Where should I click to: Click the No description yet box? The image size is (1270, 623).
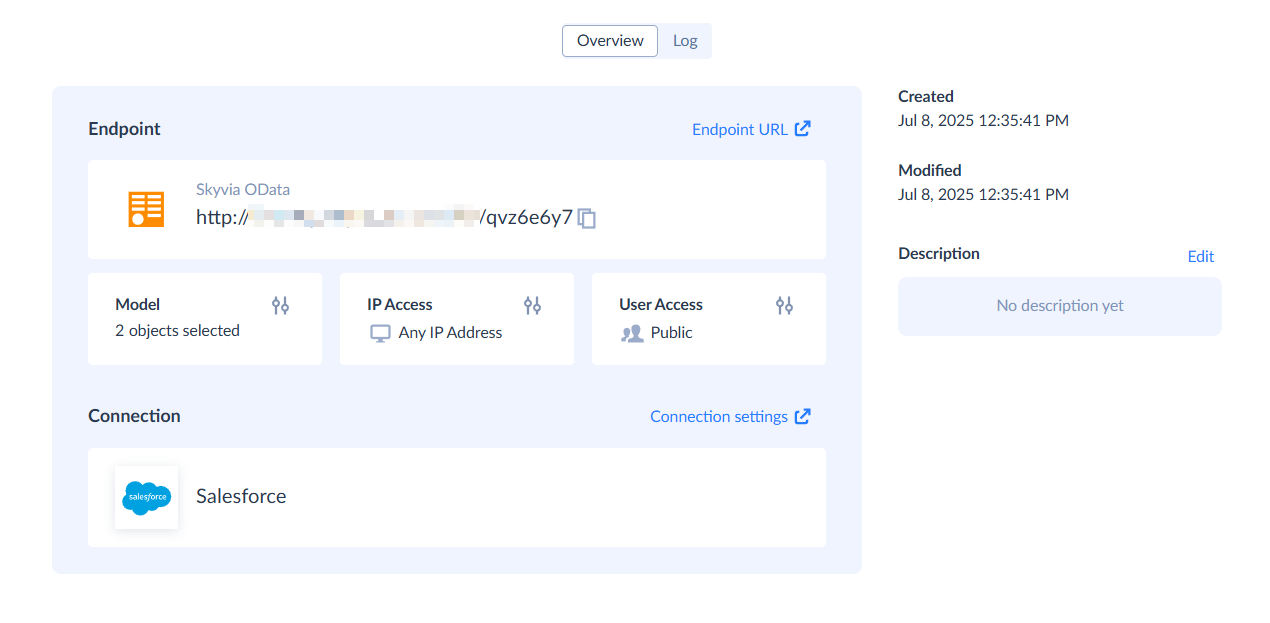click(1060, 306)
